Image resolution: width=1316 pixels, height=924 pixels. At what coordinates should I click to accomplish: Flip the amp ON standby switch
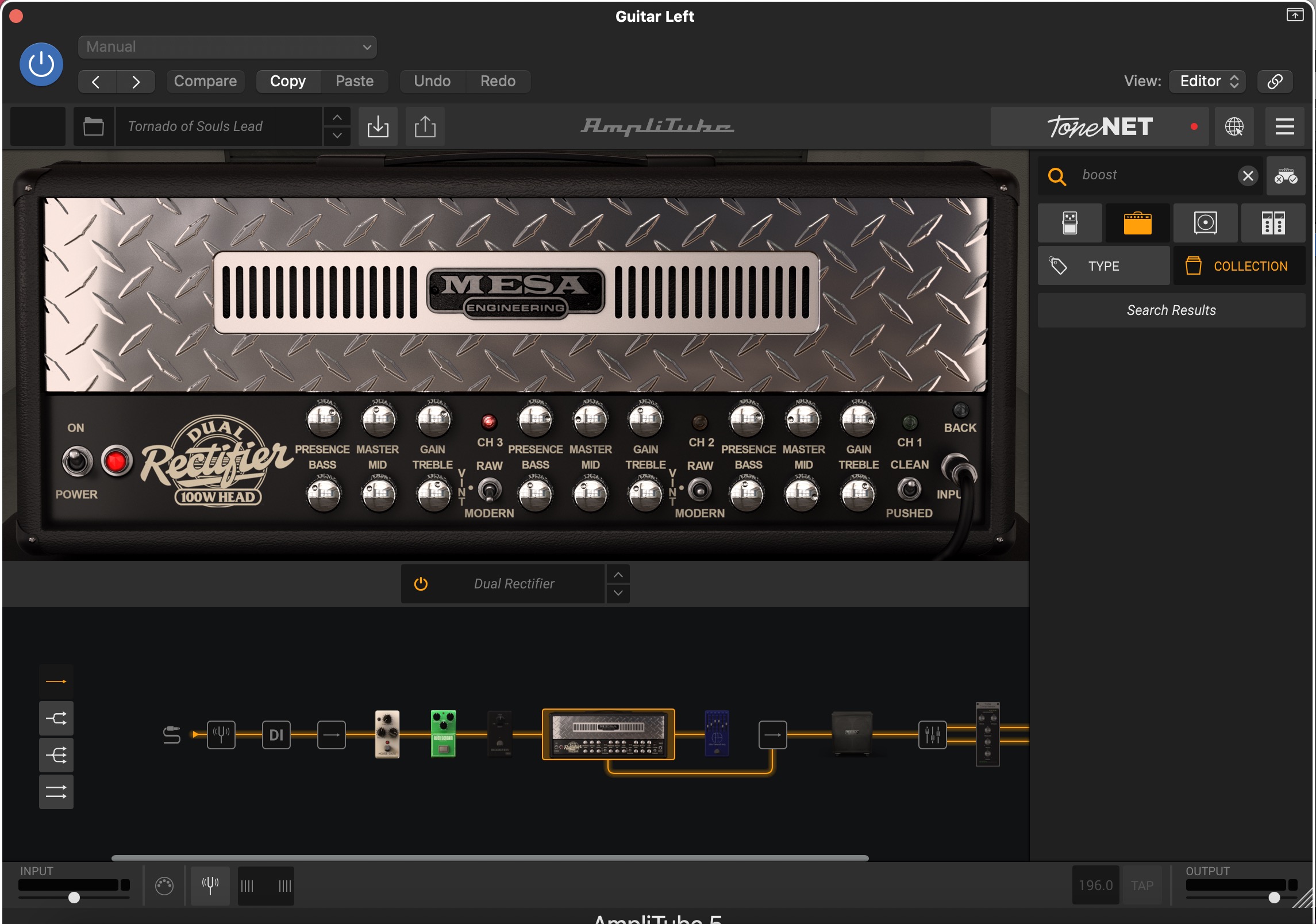point(77,461)
